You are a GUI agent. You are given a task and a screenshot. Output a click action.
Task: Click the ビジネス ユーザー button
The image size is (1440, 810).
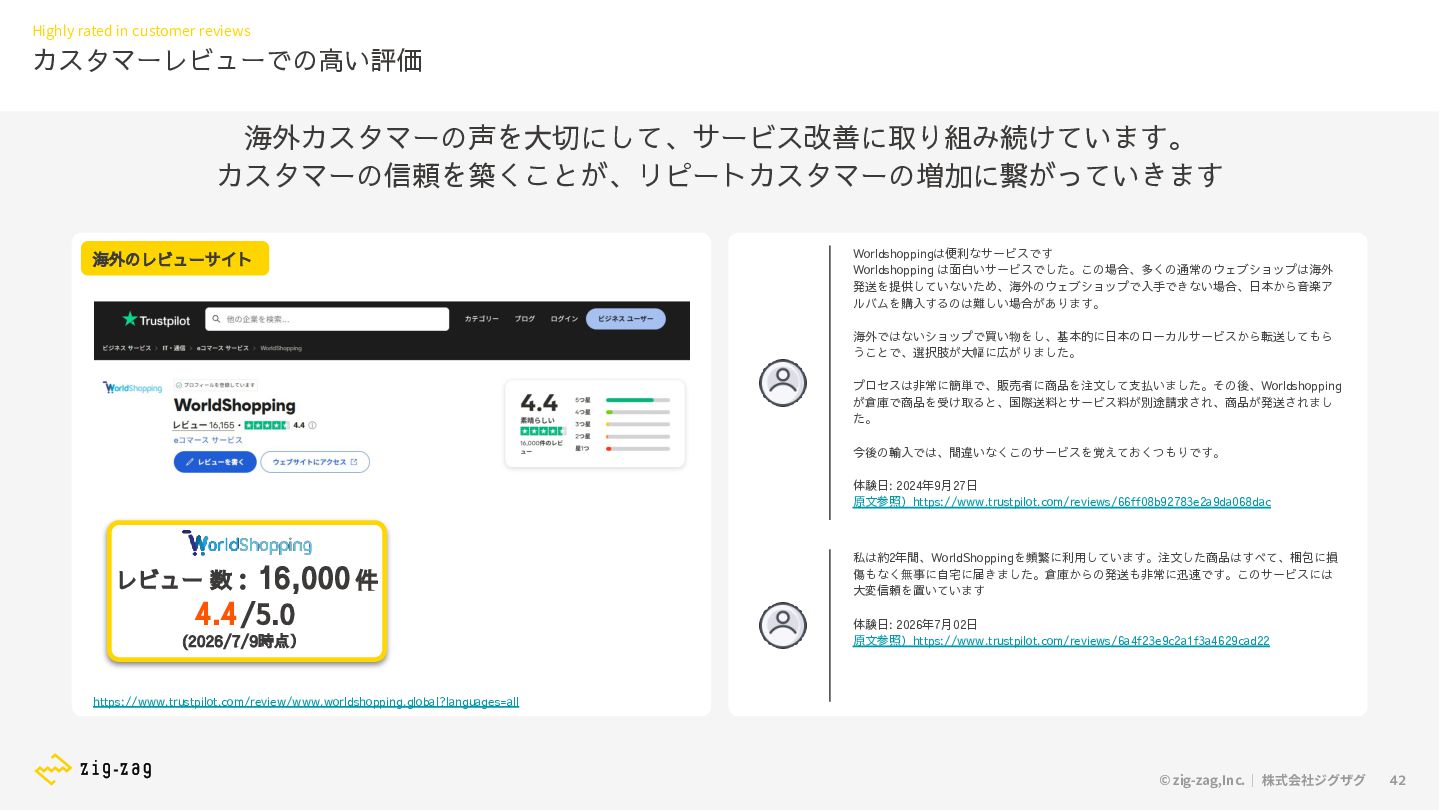pyautogui.click(x=625, y=319)
